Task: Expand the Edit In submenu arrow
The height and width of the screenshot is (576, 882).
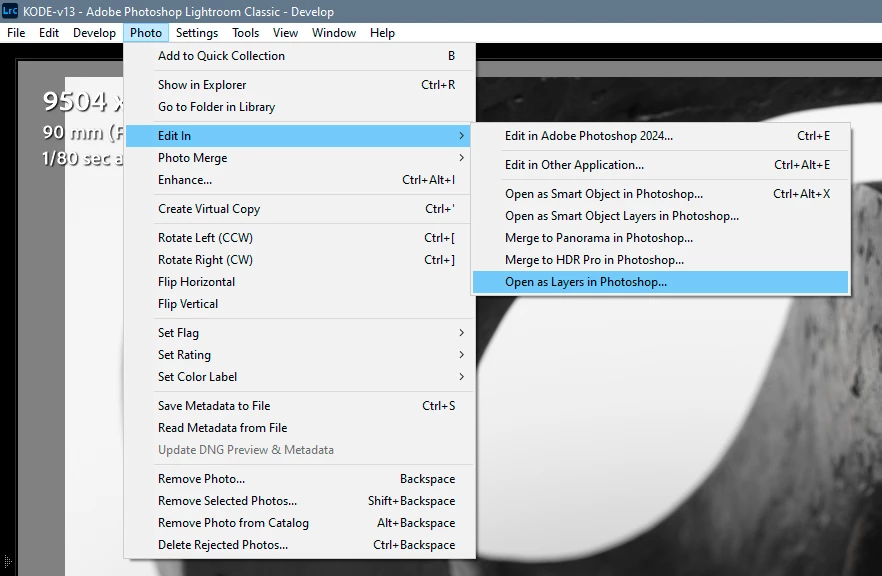Action: tap(461, 136)
